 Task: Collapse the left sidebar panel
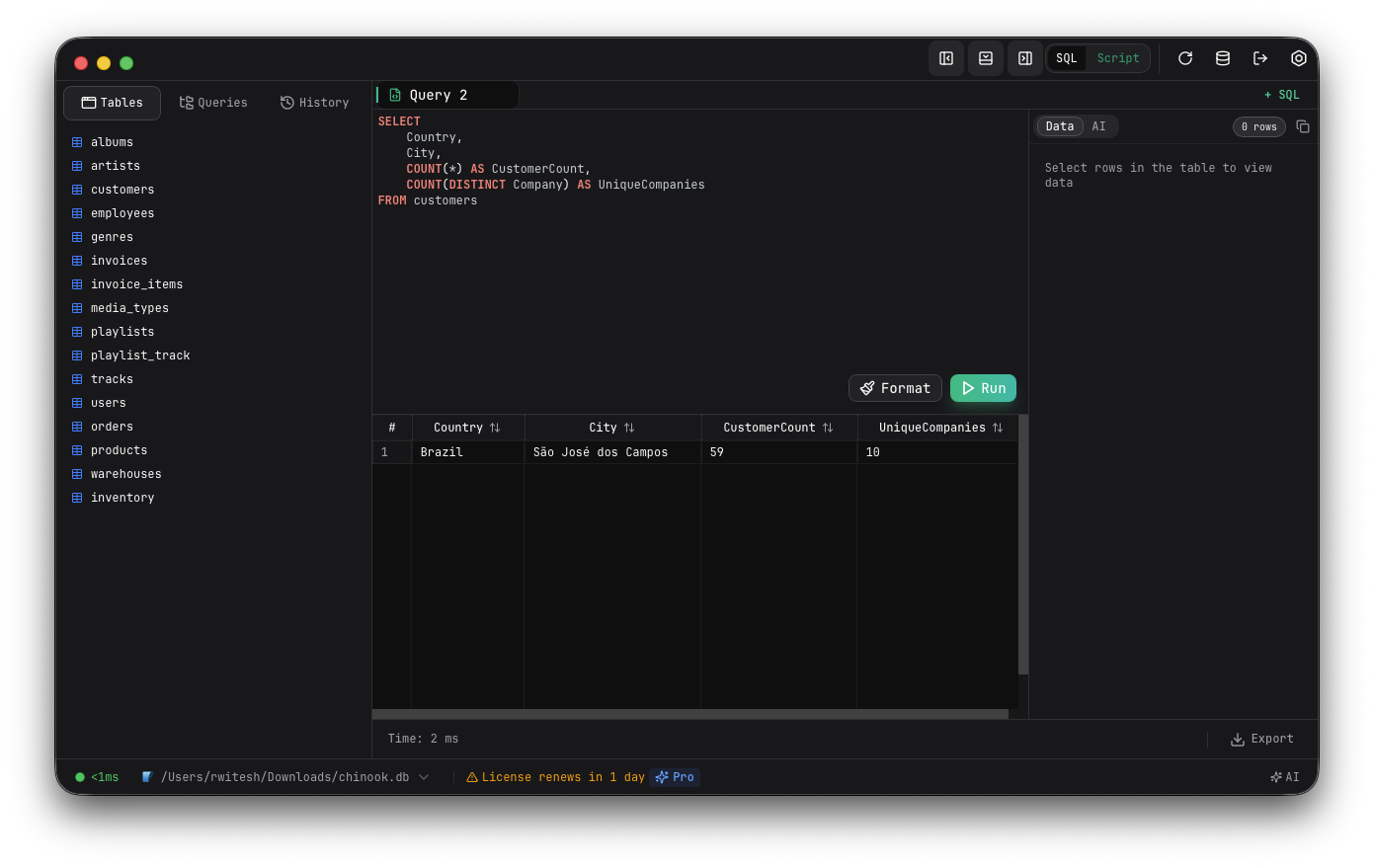pos(945,58)
